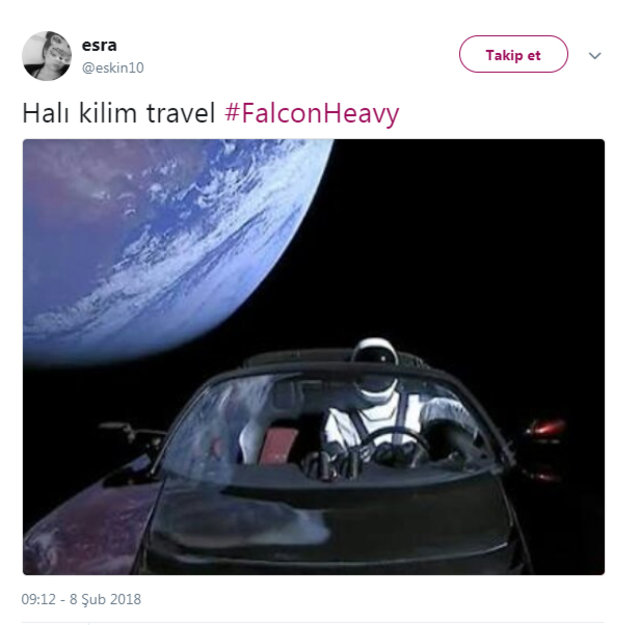Select the tweet text Halı kilim travel

click(118, 113)
